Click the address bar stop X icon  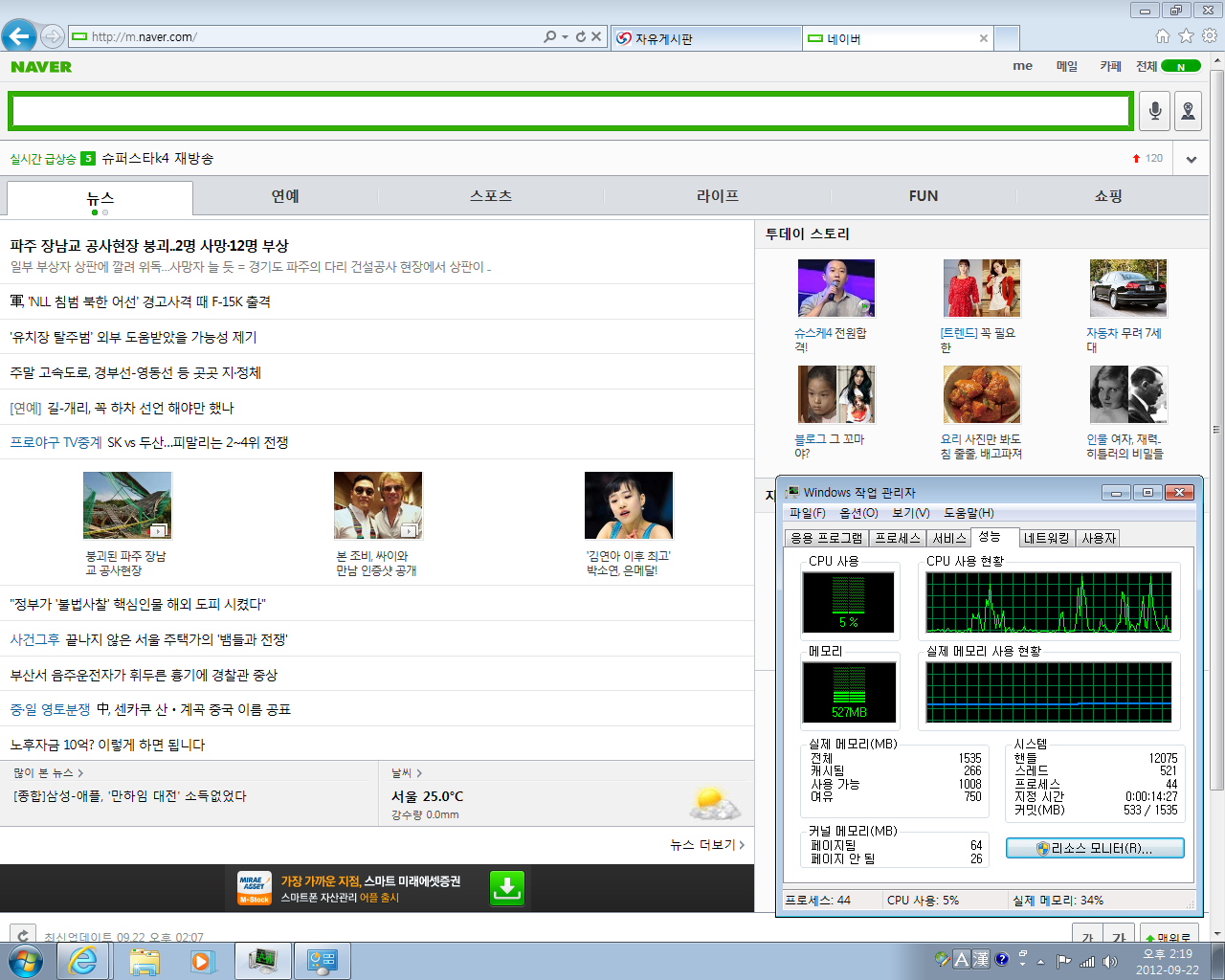(x=596, y=36)
